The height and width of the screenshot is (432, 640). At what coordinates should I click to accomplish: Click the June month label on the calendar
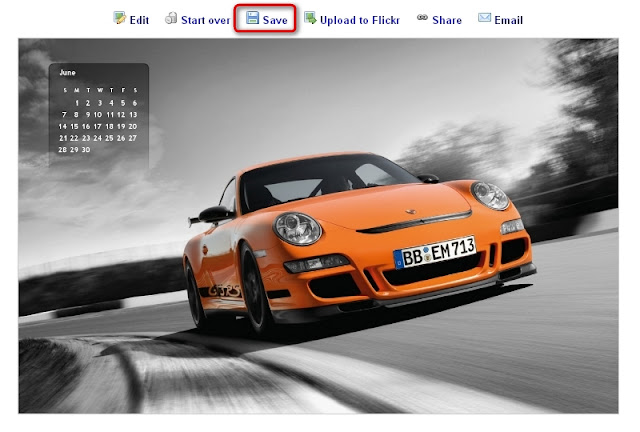[x=67, y=72]
